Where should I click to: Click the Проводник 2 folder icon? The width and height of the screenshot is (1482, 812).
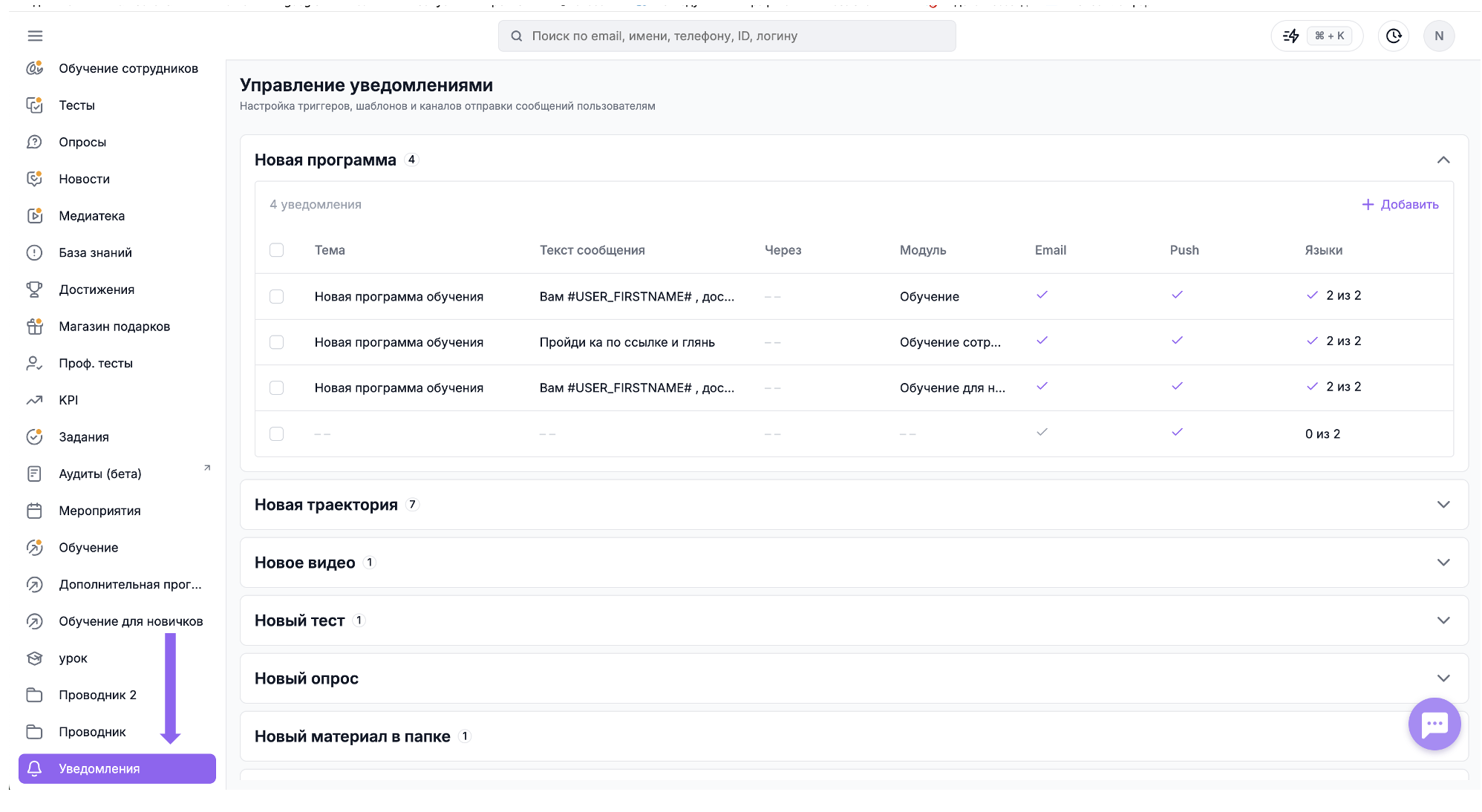tap(35, 695)
